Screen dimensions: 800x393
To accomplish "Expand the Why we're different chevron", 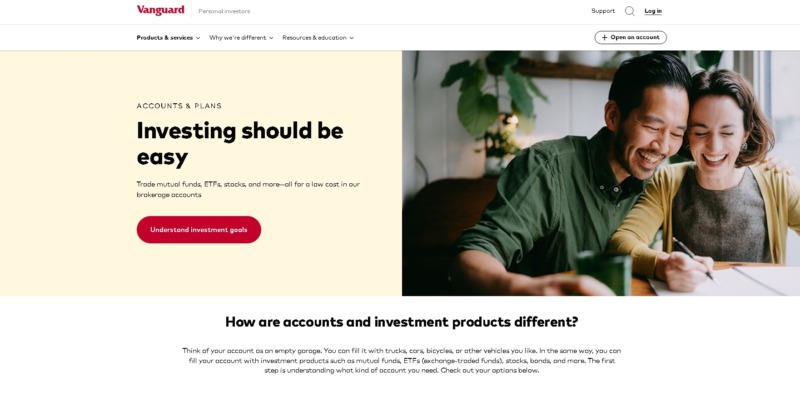I will pos(271,38).
